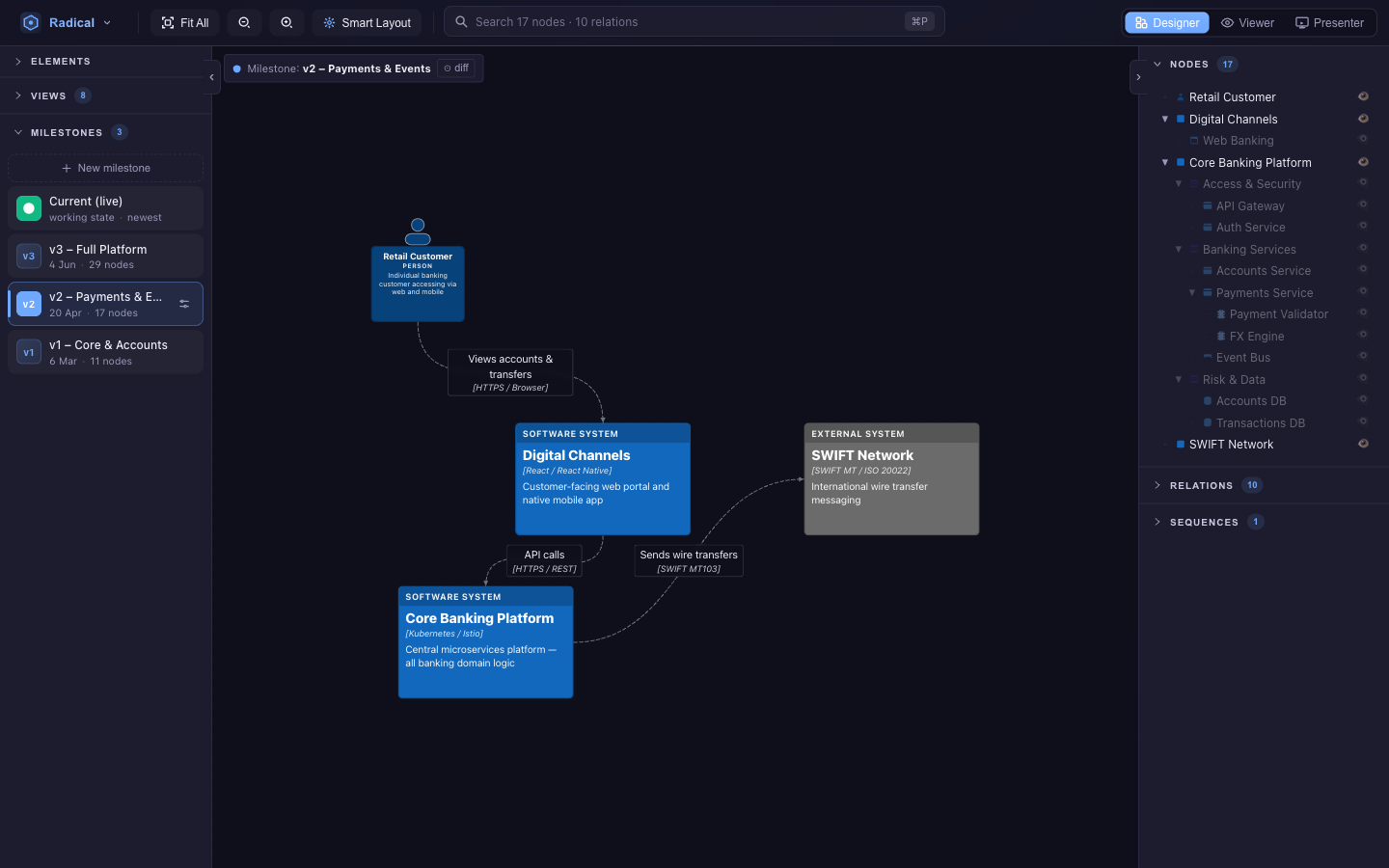Create a New milestone
The height and width of the screenshot is (868, 1389).
[105, 168]
